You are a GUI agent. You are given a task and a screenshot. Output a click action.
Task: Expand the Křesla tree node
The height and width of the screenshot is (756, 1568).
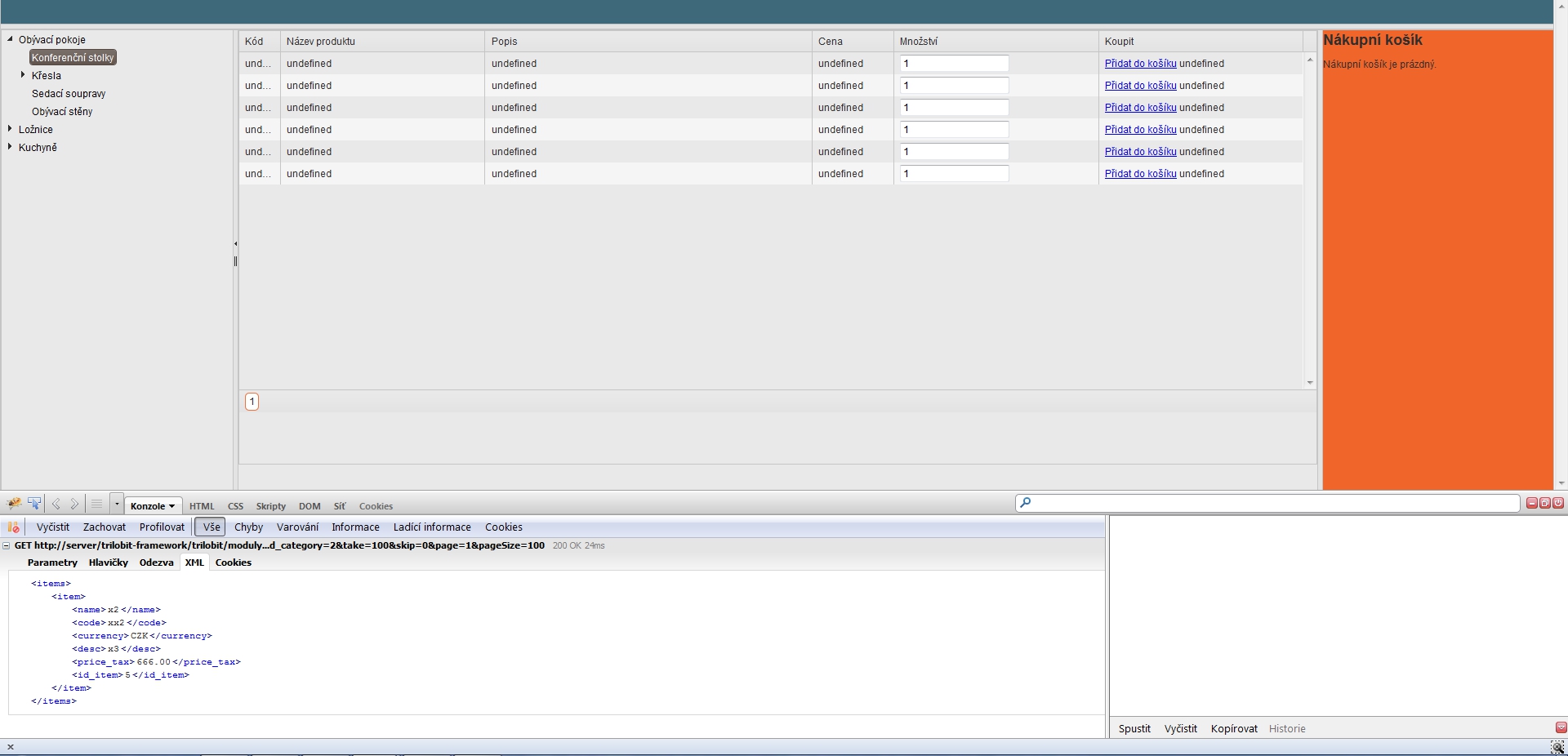[x=23, y=74]
